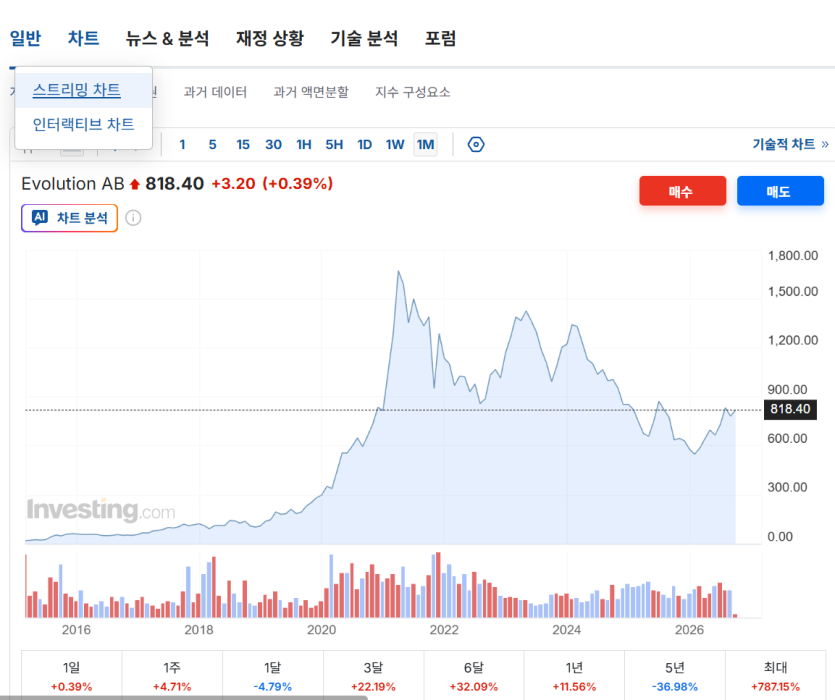This screenshot has width=835, height=700.
Task: Select the 1일 performance period
Action: click(71, 675)
